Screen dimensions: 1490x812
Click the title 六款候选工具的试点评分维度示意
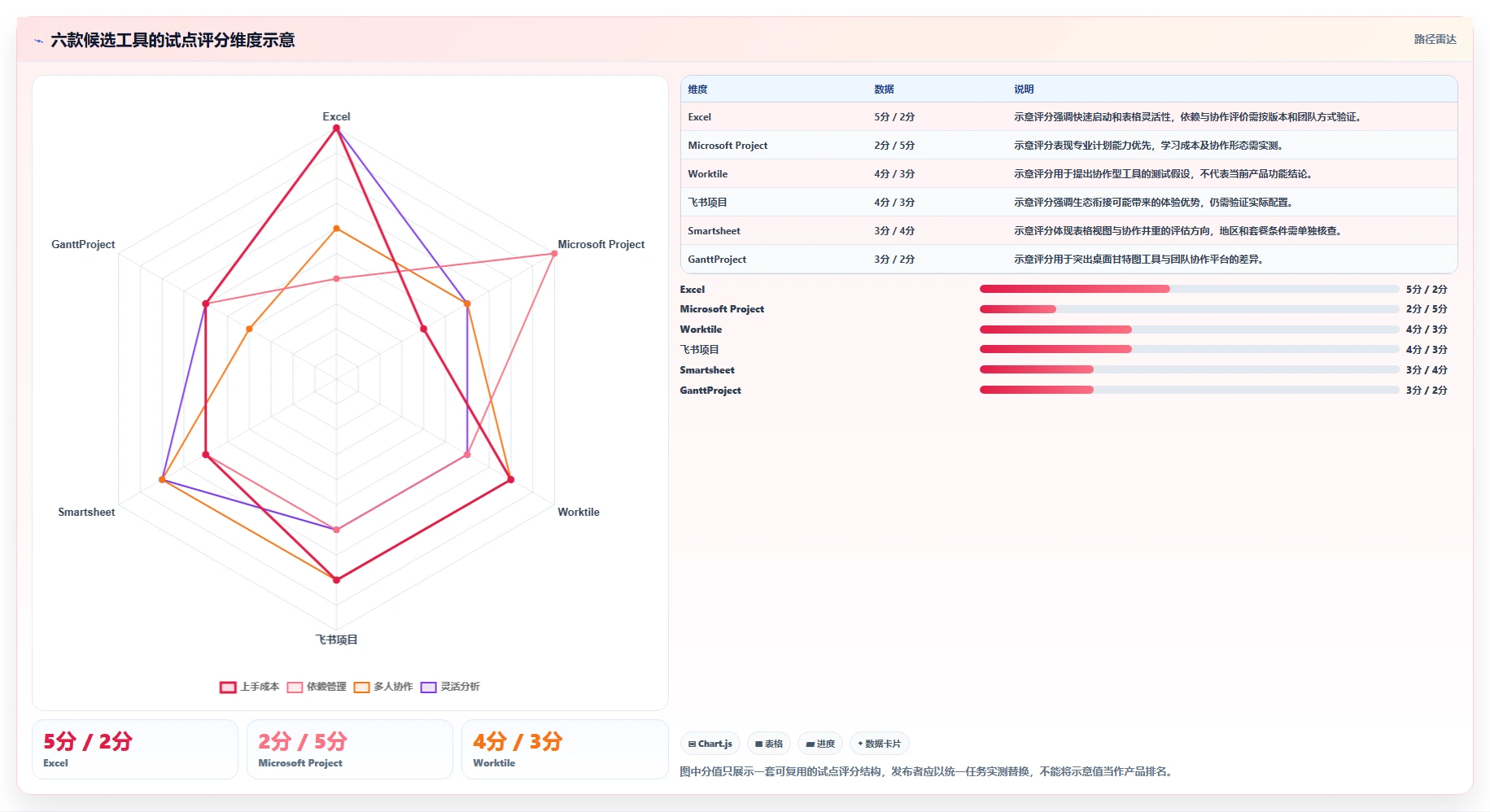173,40
